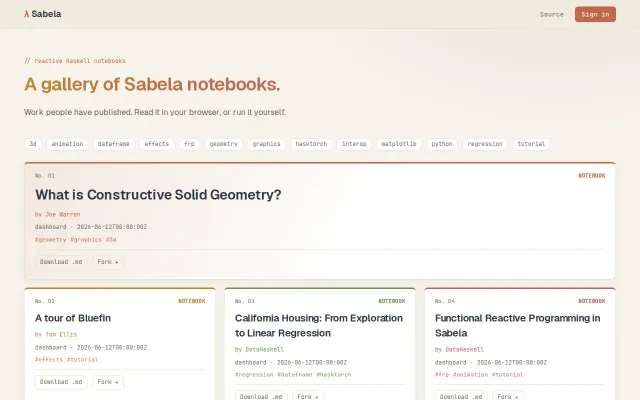Screen dimensions: 640x400
Task: Select the hasktorch tag chip
Action: (311, 144)
